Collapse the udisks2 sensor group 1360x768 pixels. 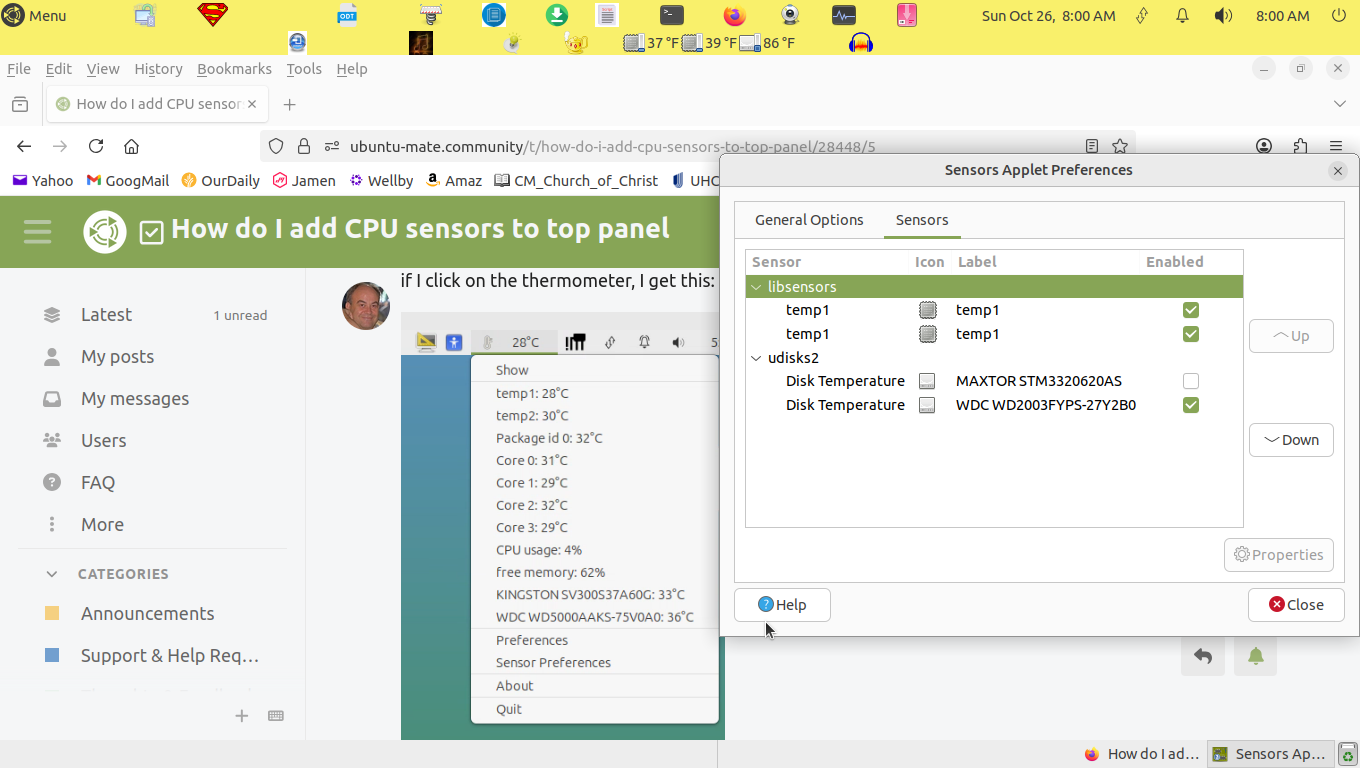point(756,358)
